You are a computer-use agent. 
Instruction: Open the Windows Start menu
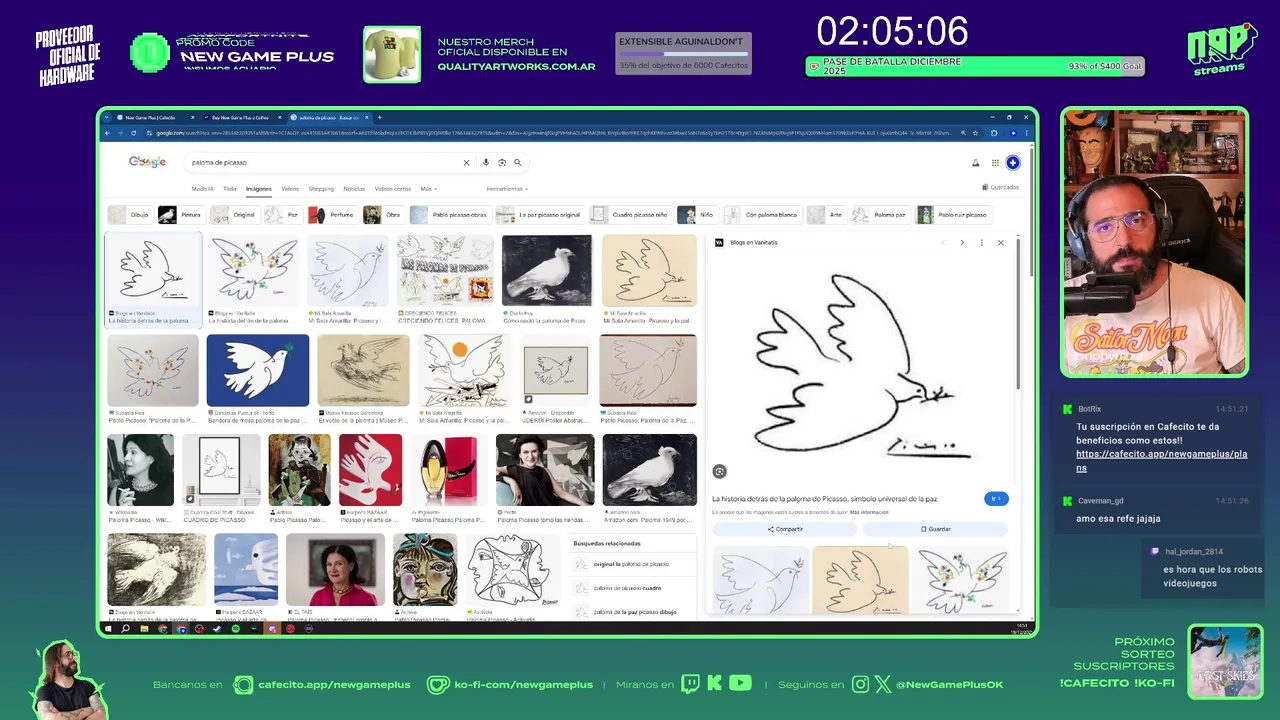coord(109,629)
